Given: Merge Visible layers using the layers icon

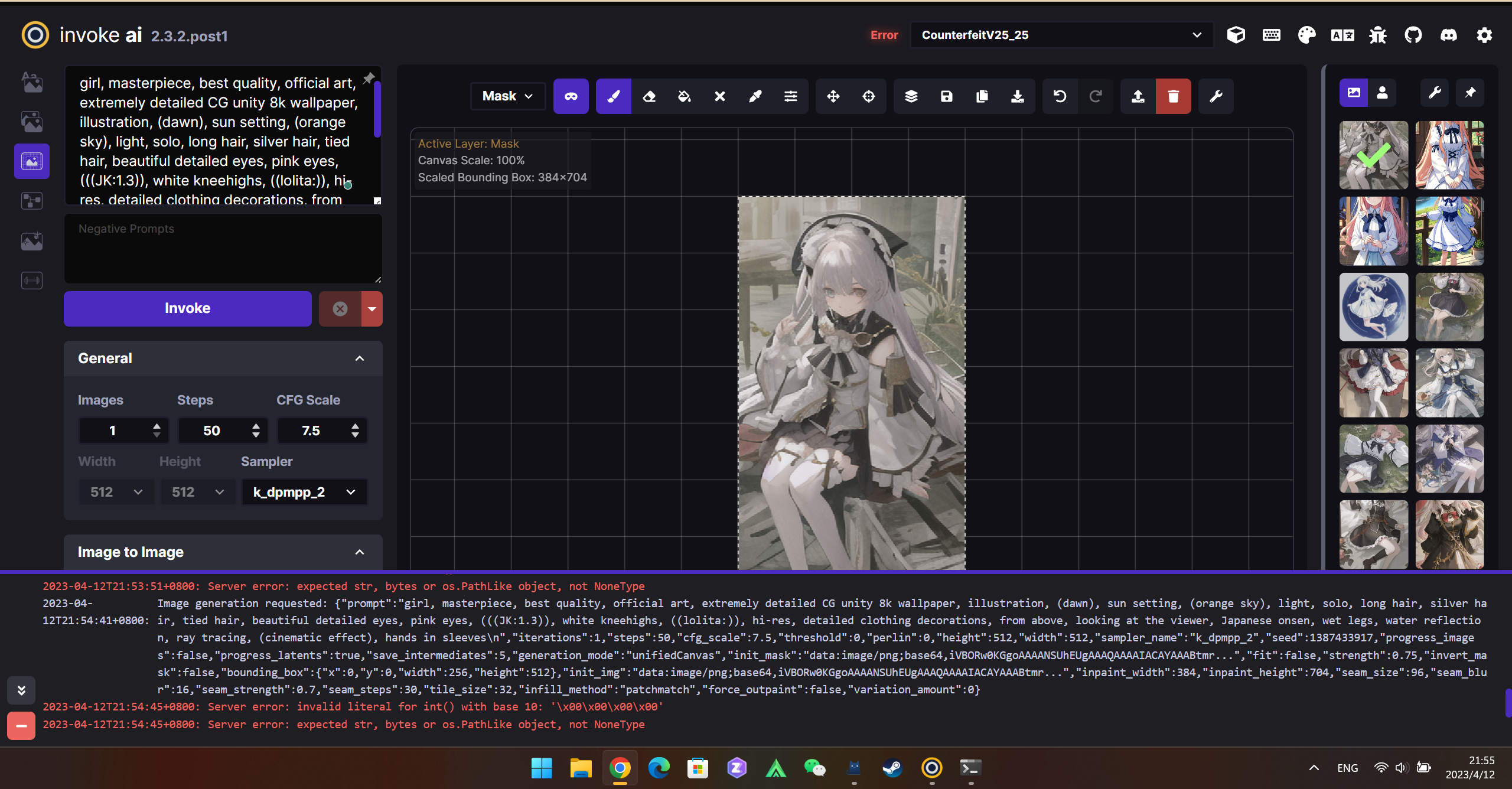Looking at the screenshot, I should point(911,96).
